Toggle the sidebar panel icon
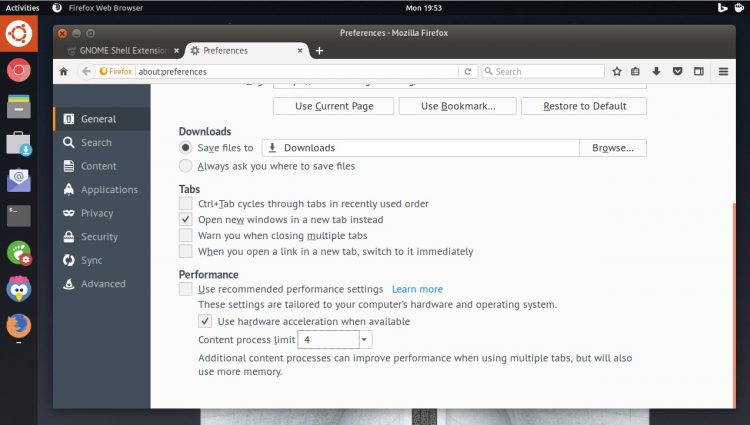 [x=699, y=71]
